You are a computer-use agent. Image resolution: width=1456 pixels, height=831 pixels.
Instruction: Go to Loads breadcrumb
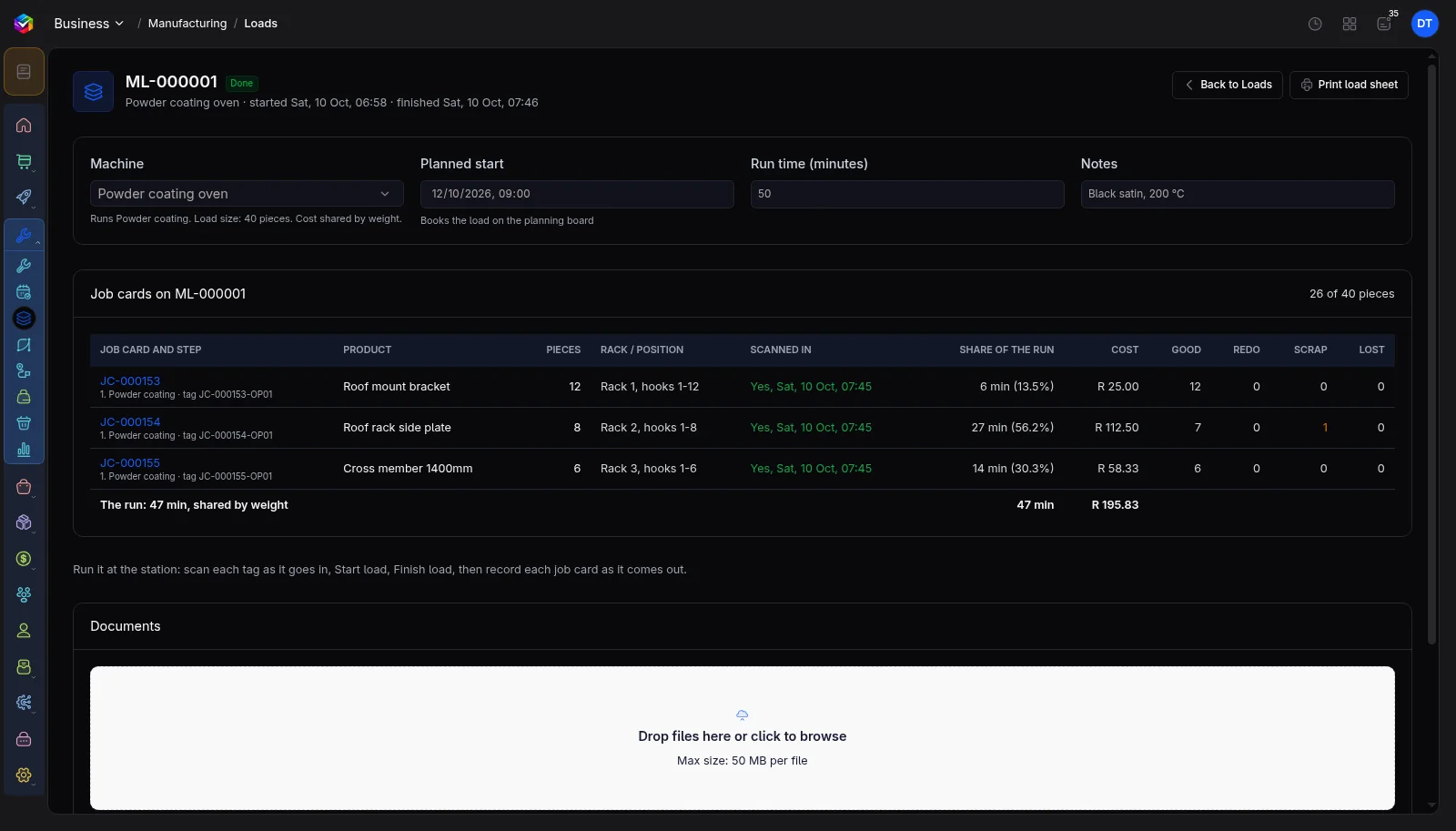pos(260,24)
